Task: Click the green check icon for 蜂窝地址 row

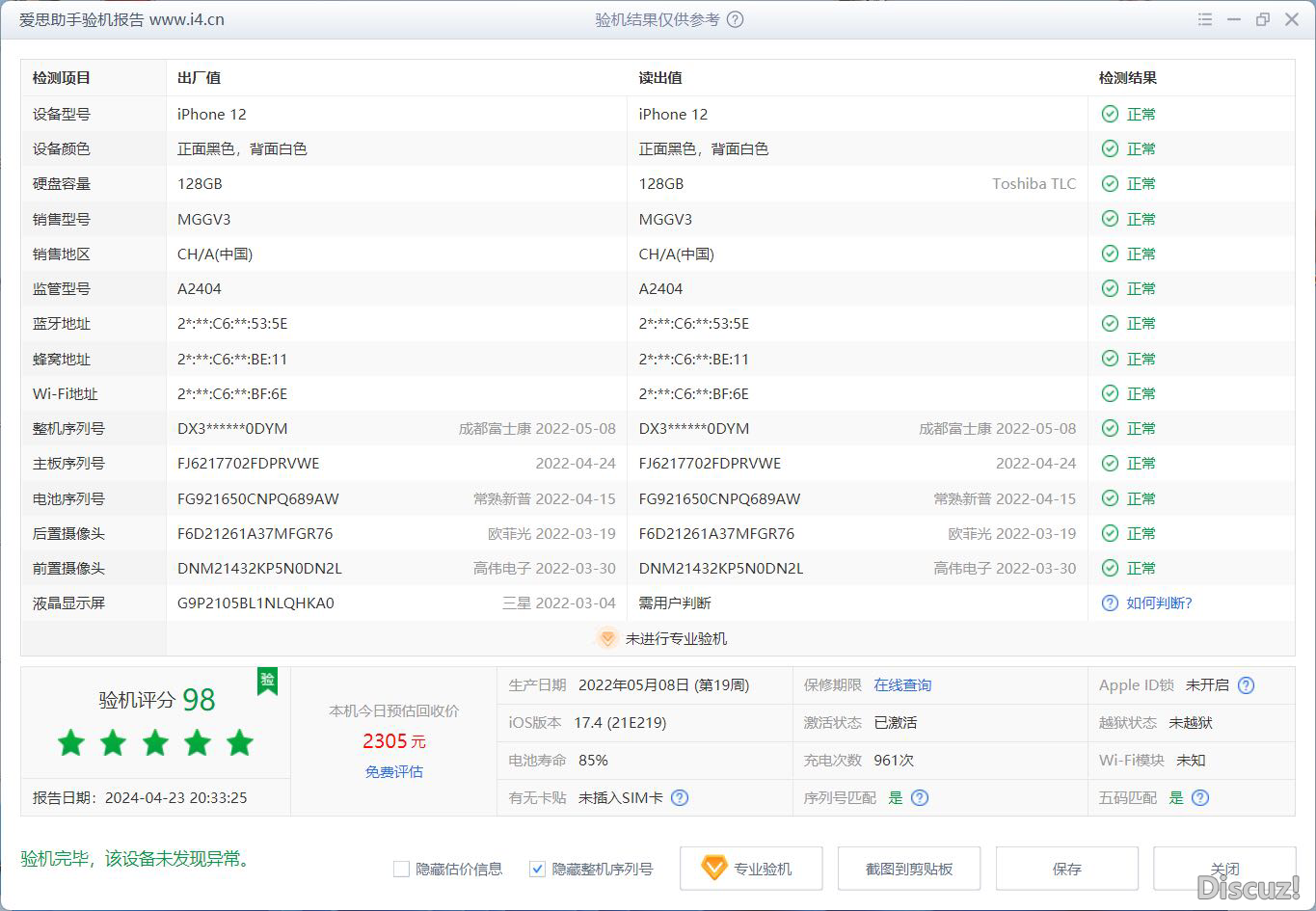Action: coord(1110,359)
